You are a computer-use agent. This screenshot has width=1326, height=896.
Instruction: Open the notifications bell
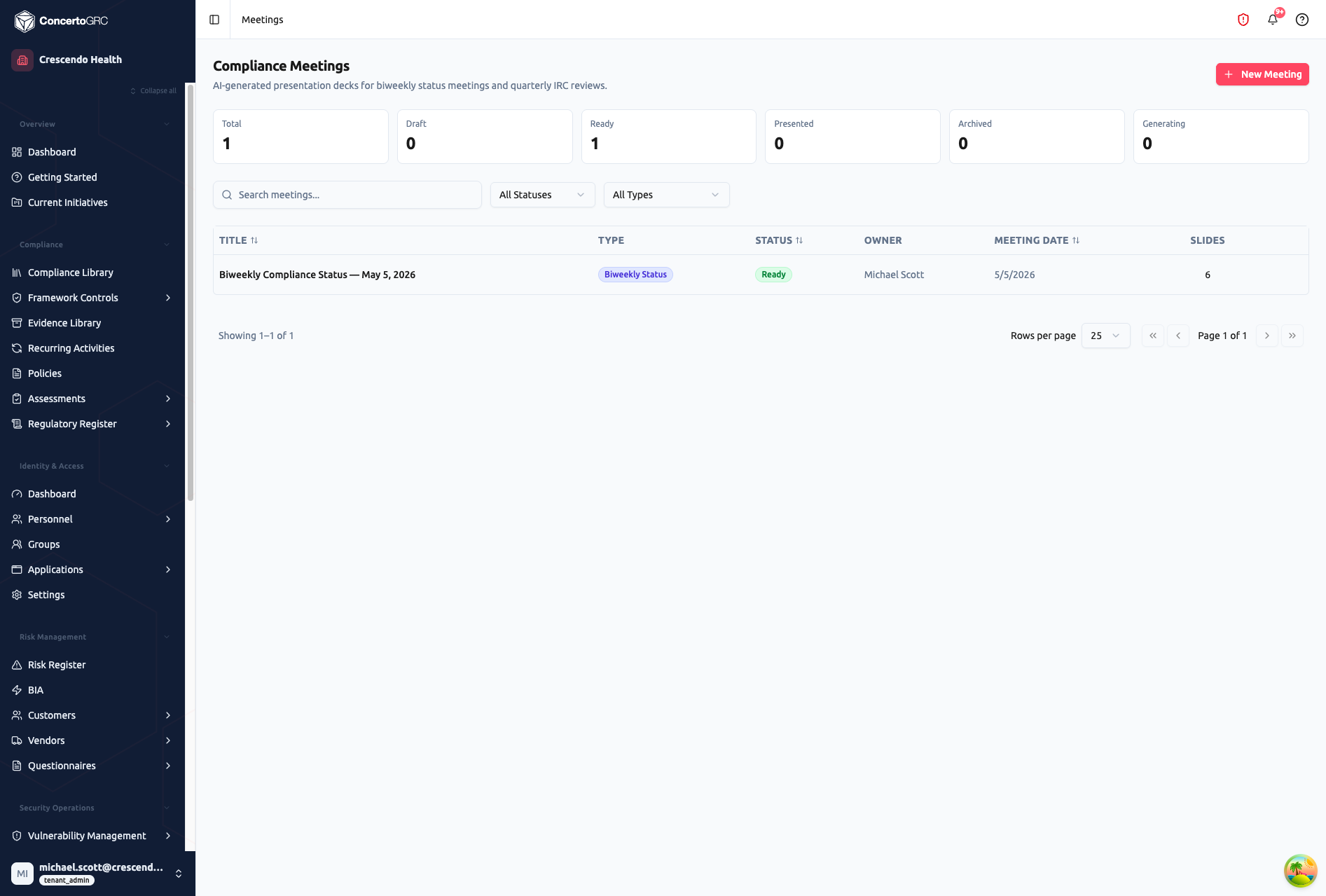click(x=1273, y=20)
